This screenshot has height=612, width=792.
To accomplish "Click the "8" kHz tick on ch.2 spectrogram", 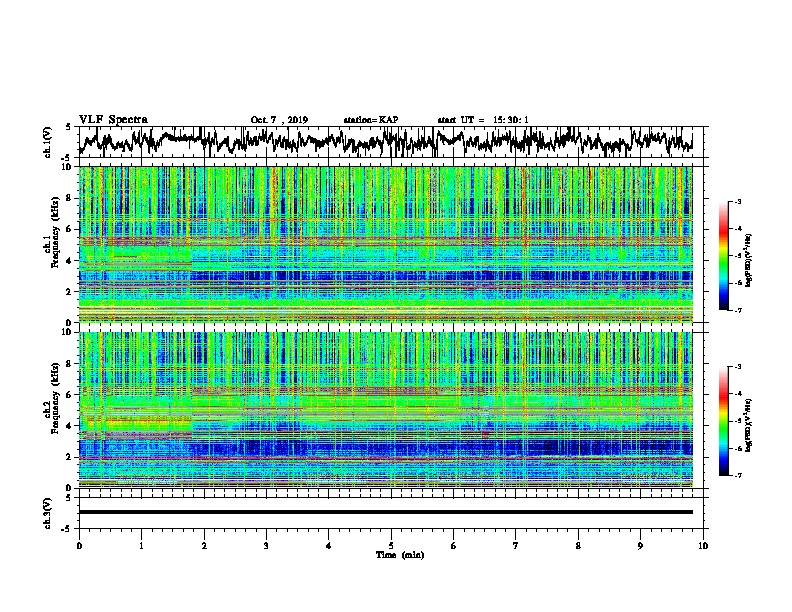I will [71, 364].
